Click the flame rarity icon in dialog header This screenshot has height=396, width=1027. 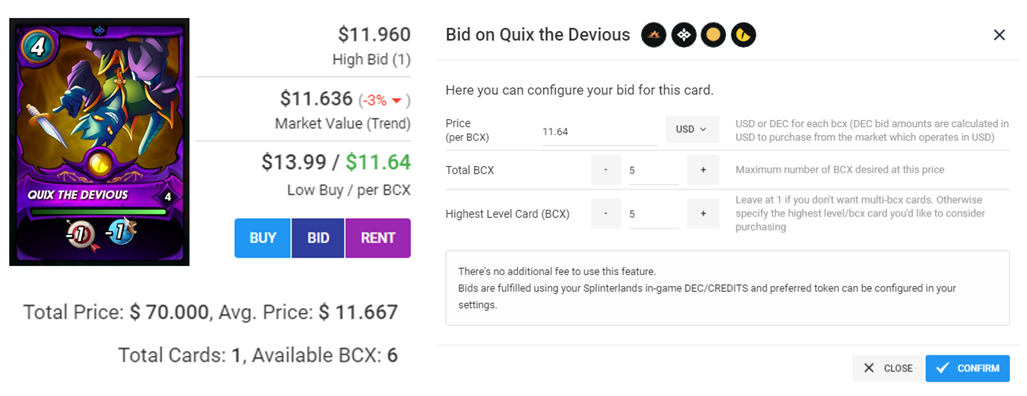[x=654, y=35]
